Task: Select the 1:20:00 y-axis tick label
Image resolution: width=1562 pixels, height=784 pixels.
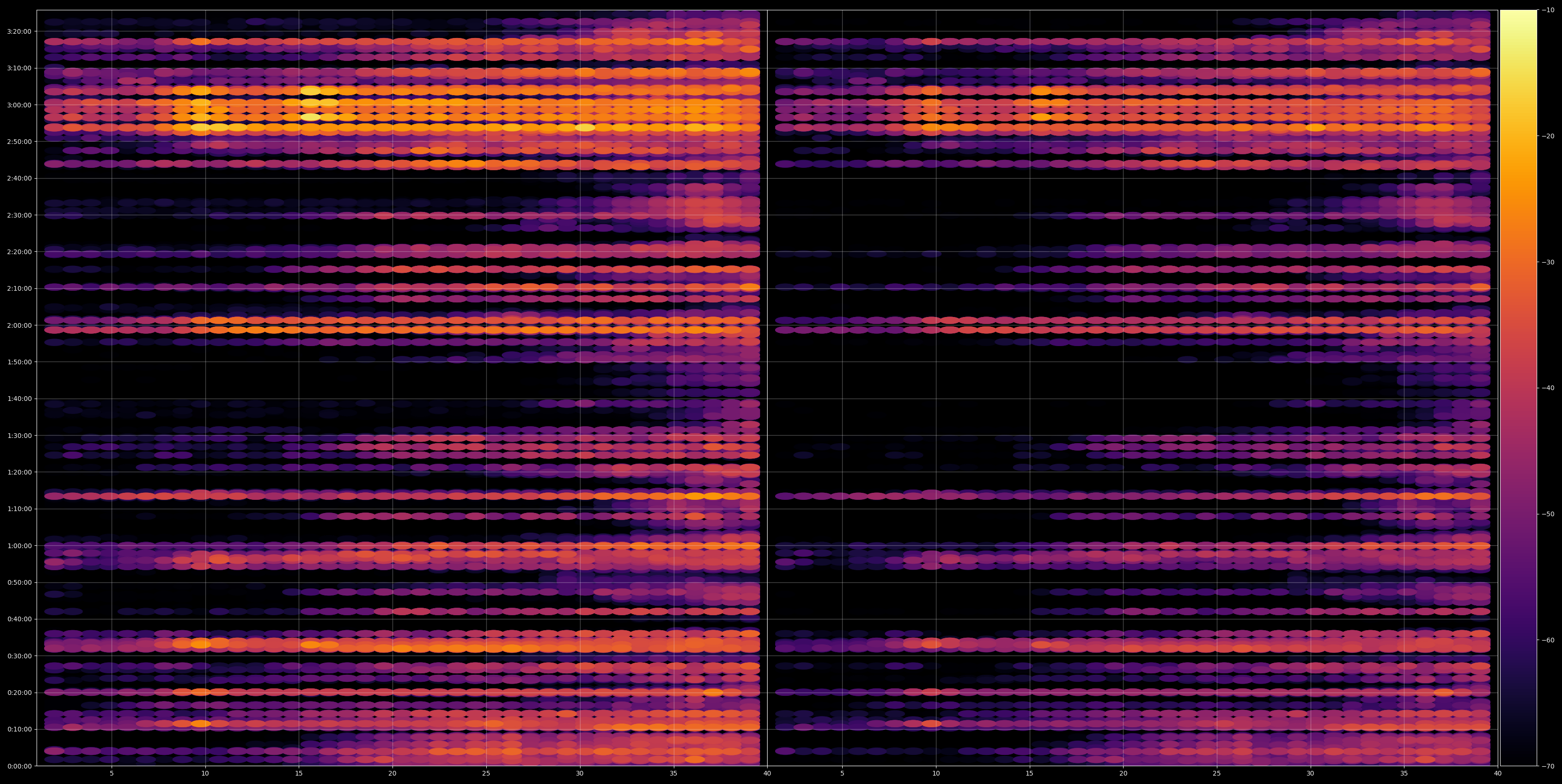Action: tap(19, 472)
